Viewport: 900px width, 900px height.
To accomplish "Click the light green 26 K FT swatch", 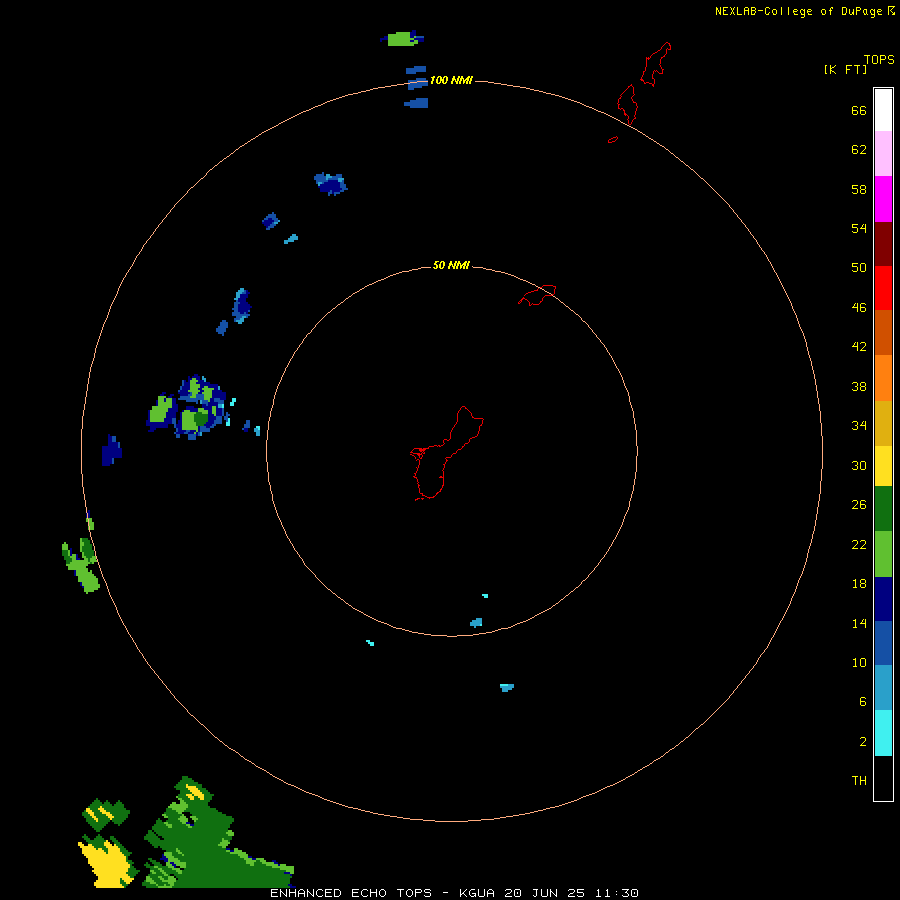I will (883, 554).
